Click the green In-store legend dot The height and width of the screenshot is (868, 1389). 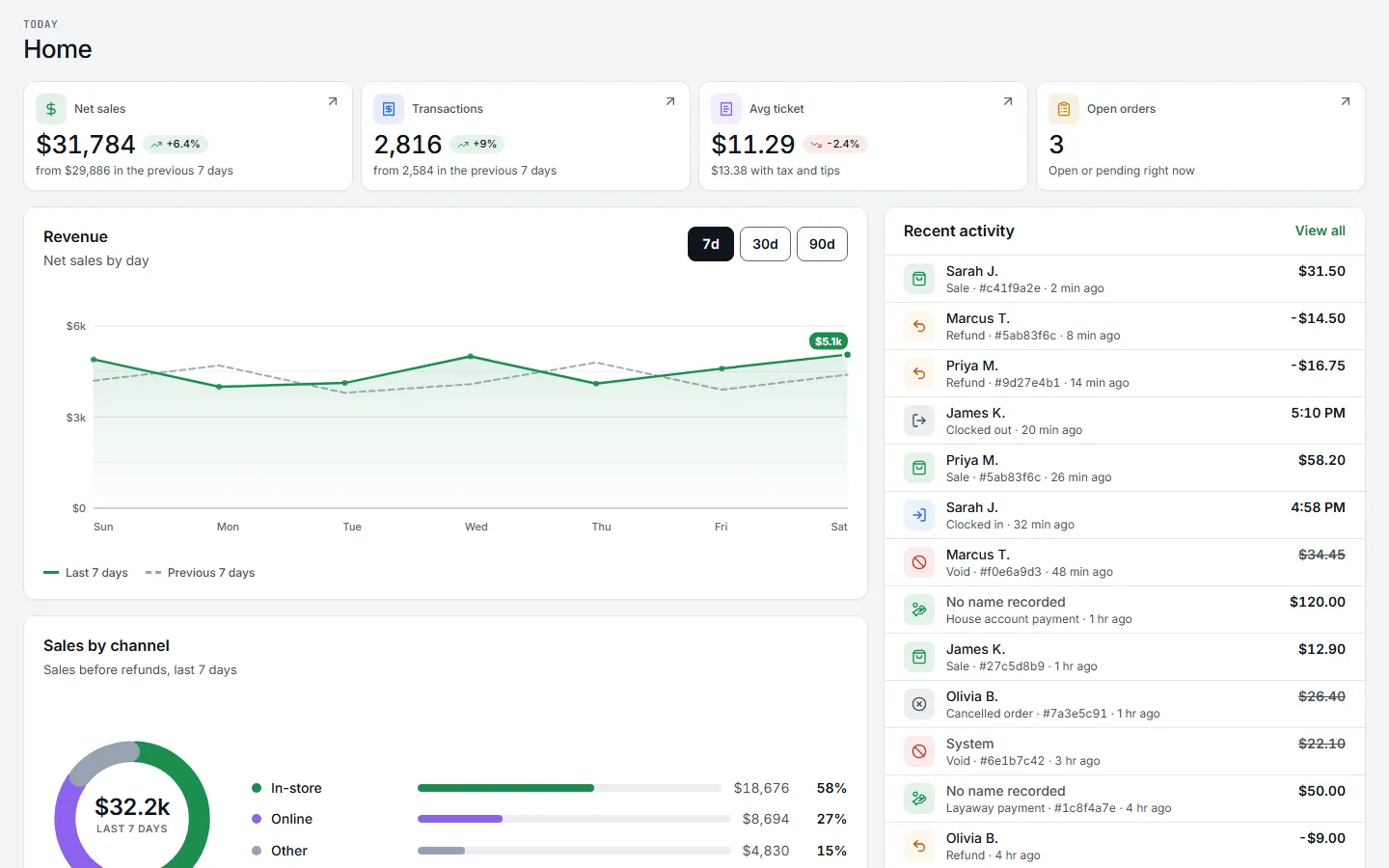(x=257, y=788)
